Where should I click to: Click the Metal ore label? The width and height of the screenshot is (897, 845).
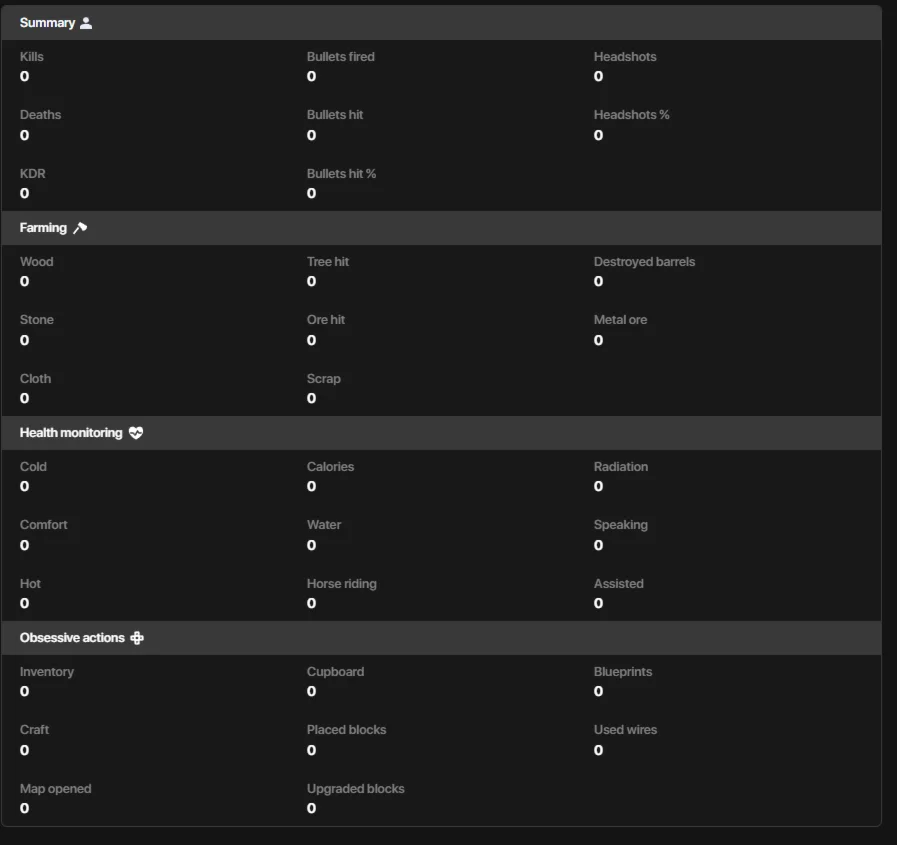(620, 320)
